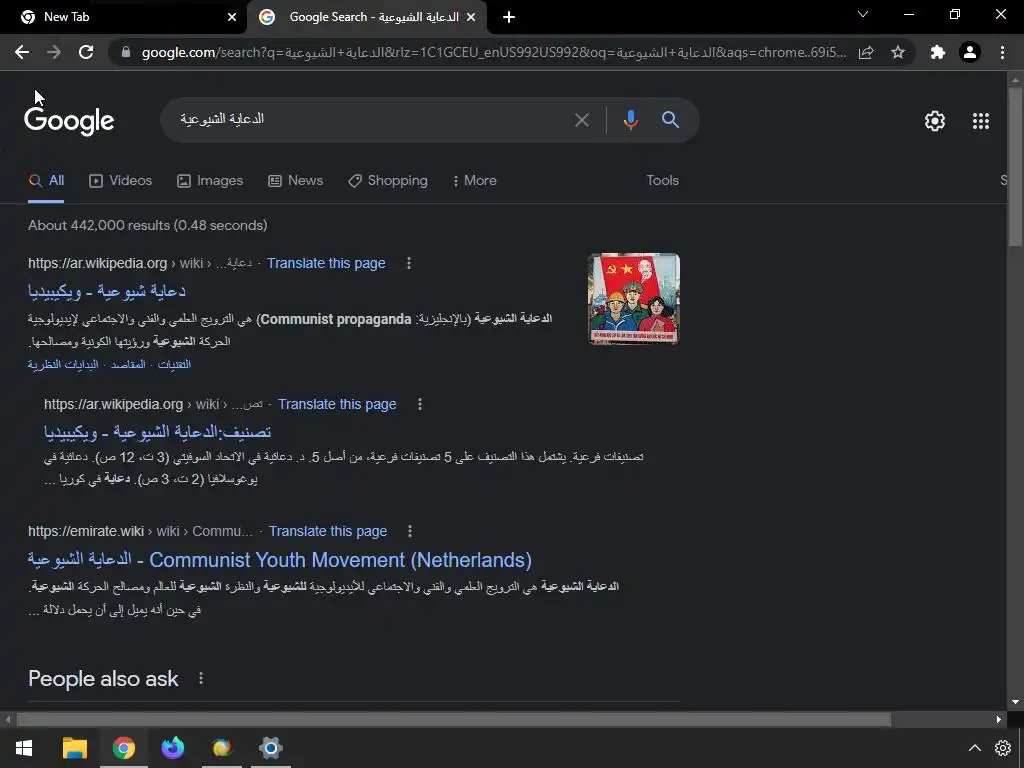Open File Explorer from taskbar
Viewport: 1024px width, 768px height.
point(74,748)
